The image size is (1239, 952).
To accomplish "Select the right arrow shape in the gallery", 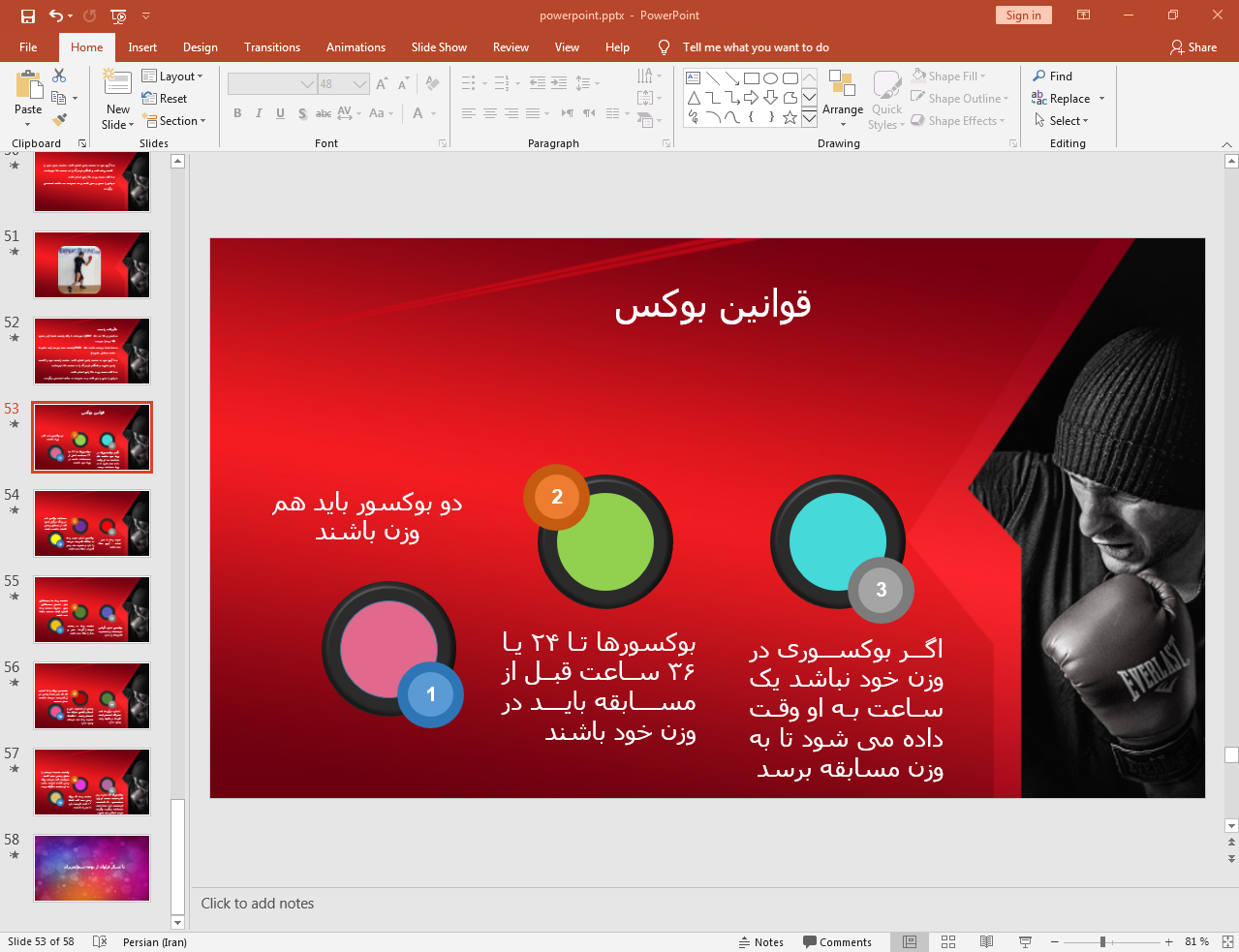I will click(x=752, y=98).
